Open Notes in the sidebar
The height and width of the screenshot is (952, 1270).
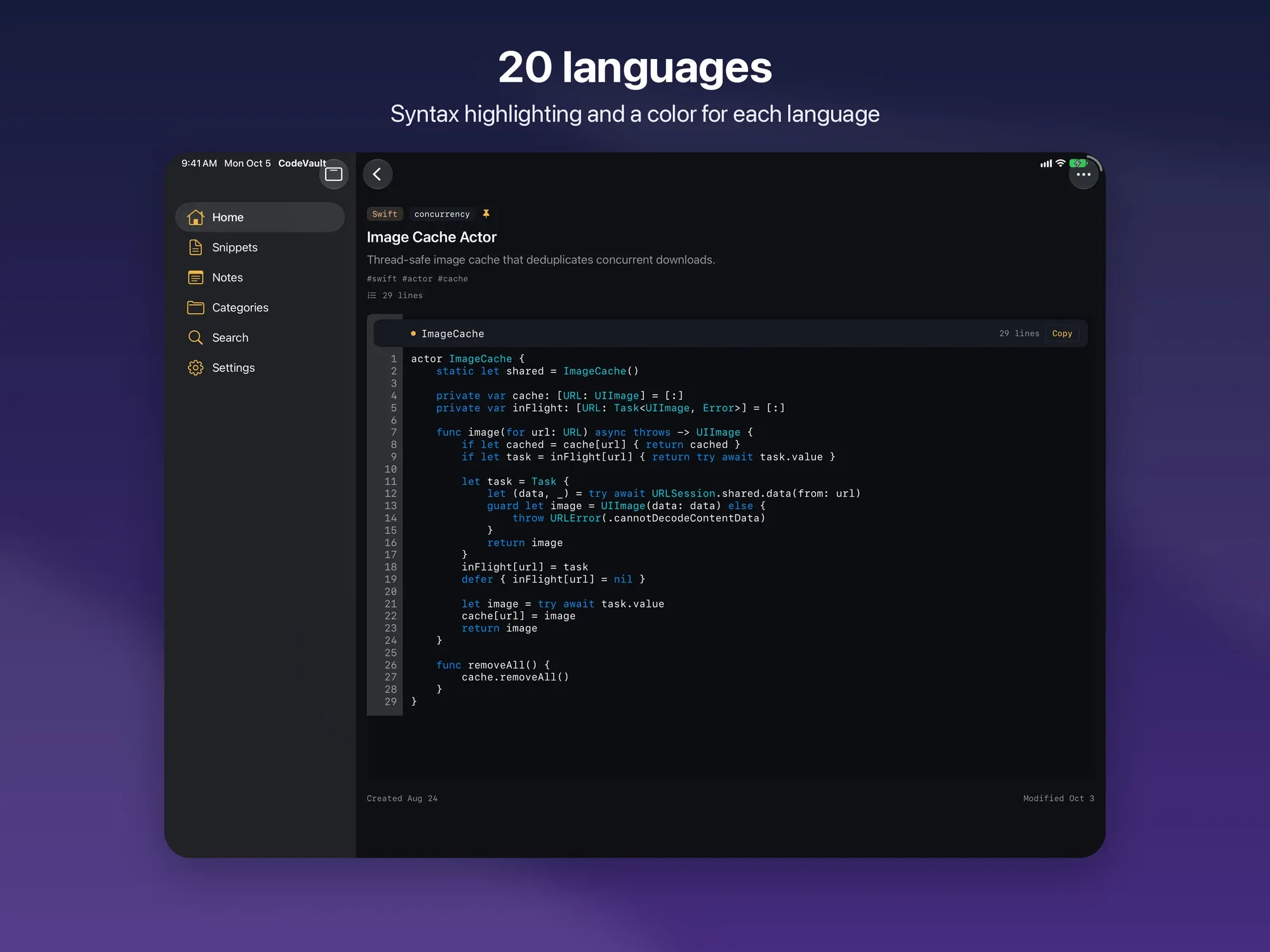260,277
